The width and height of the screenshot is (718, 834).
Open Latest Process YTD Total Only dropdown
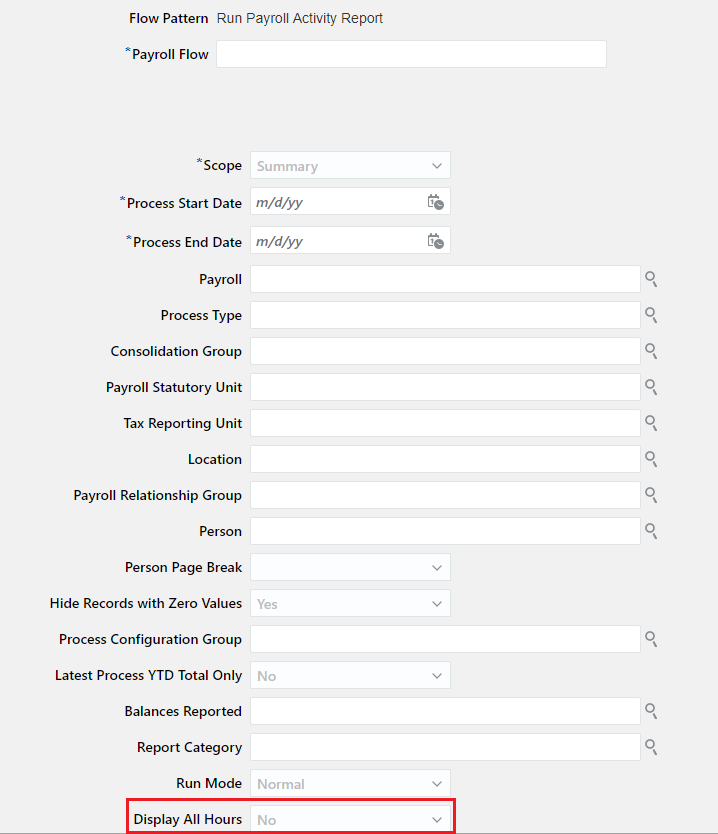(437, 676)
